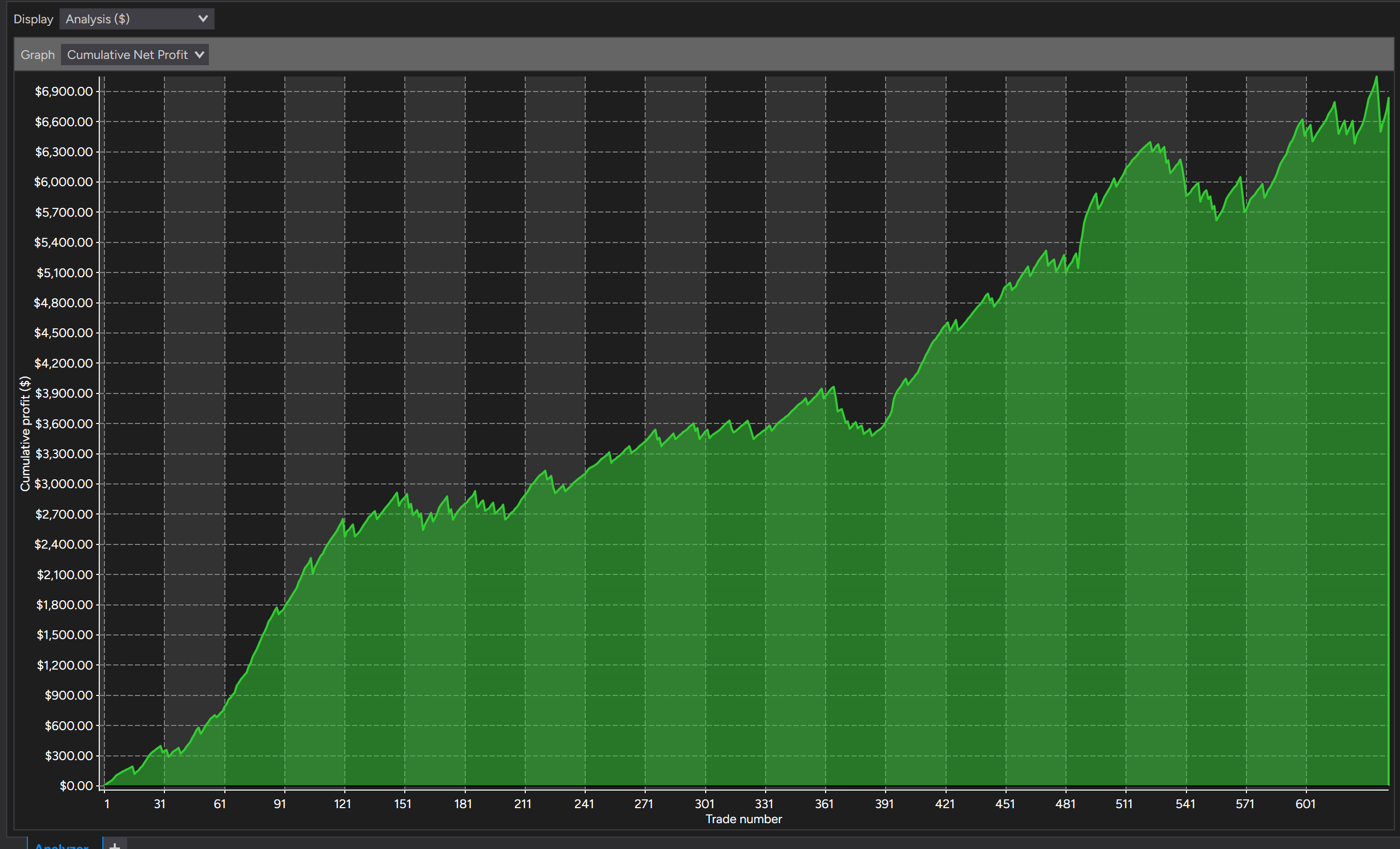Click the $2,700.00 y-axis label
Image resolution: width=1400 pixels, height=849 pixels.
[64, 514]
